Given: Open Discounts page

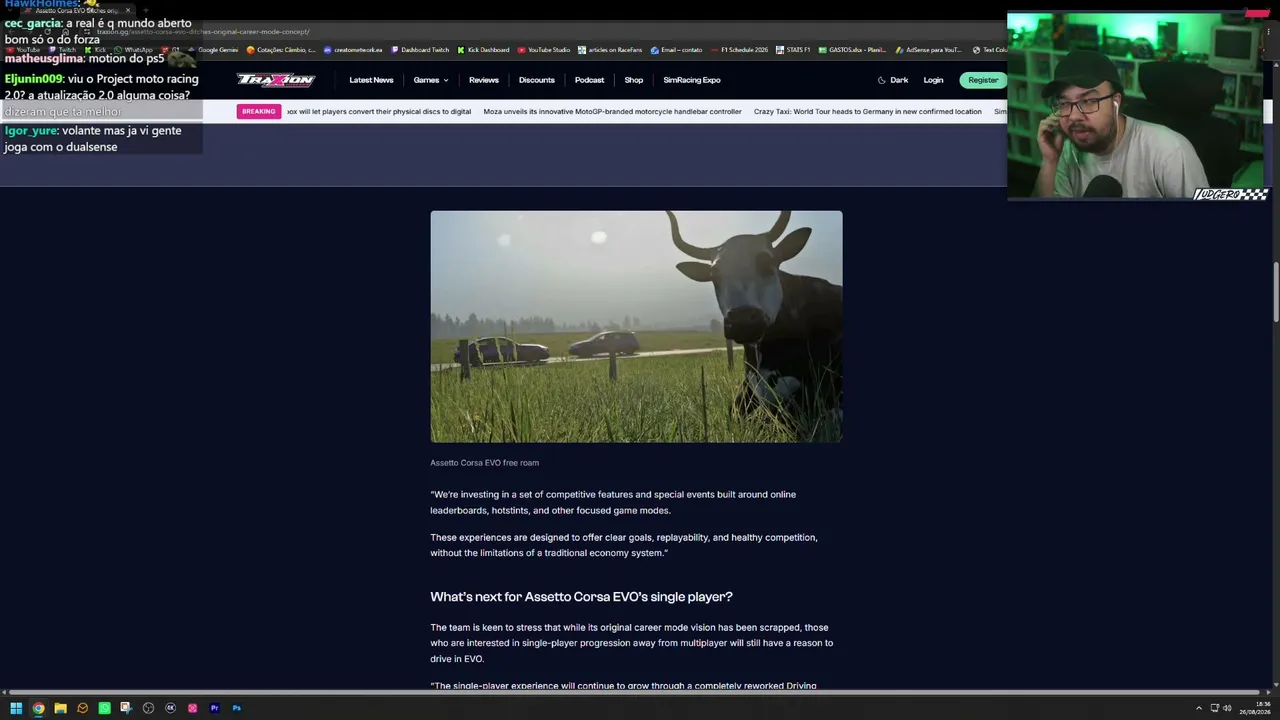Looking at the screenshot, I should 537,80.
